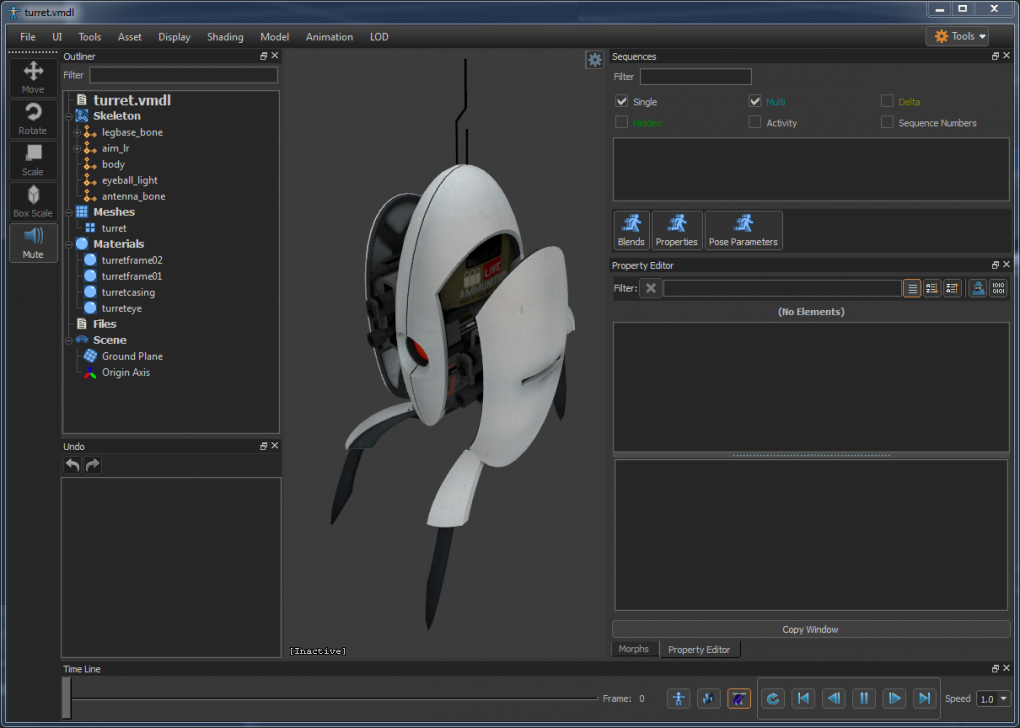
Task: Select the Move tool in the left toolbar
Action: click(x=32, y=75)
